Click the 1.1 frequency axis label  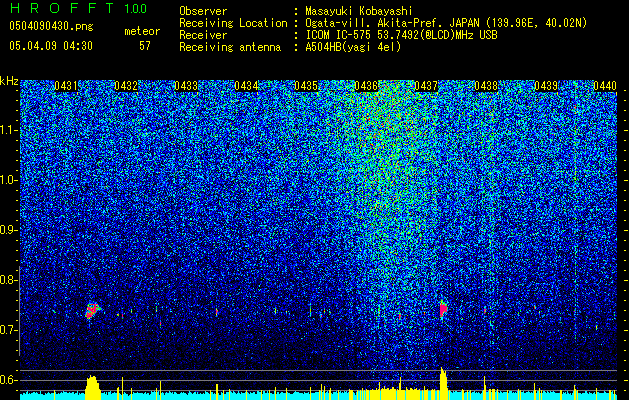click(8, 130)
